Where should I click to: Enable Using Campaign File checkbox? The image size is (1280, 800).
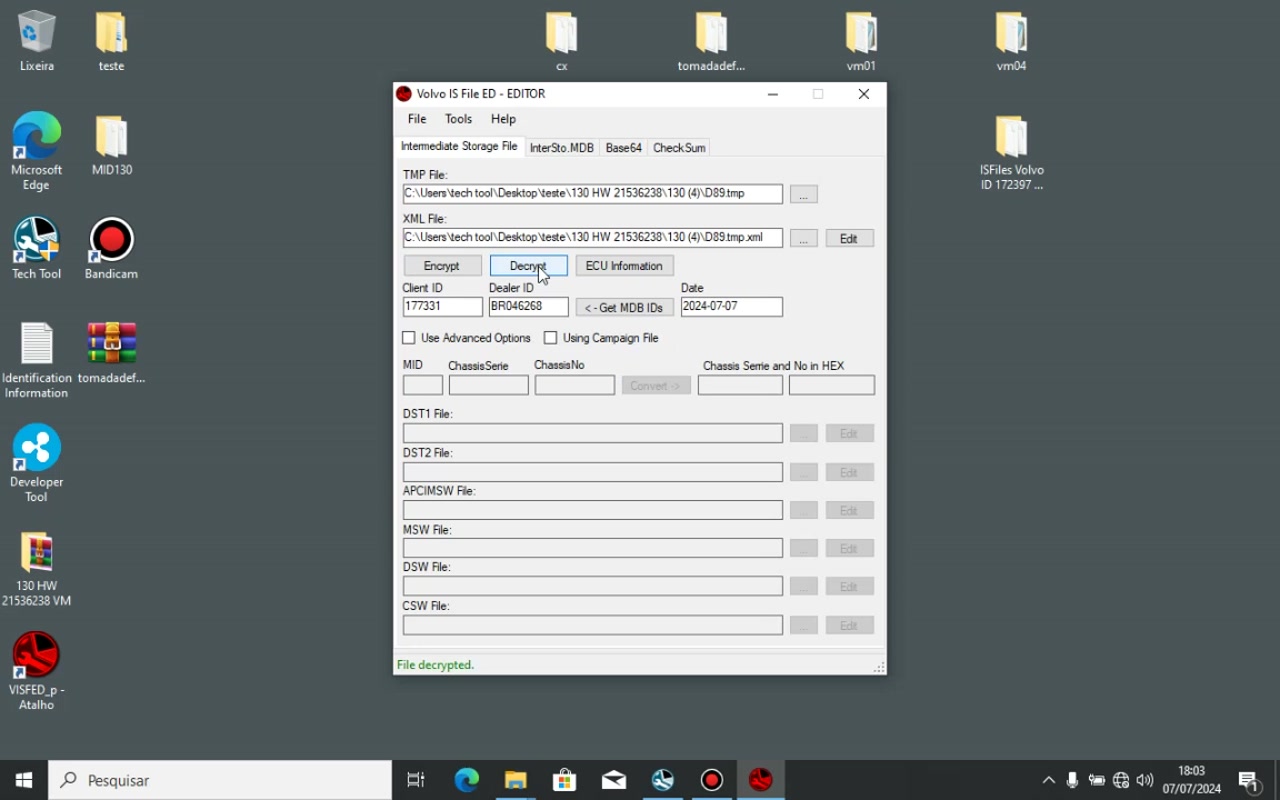pos(550,338)
